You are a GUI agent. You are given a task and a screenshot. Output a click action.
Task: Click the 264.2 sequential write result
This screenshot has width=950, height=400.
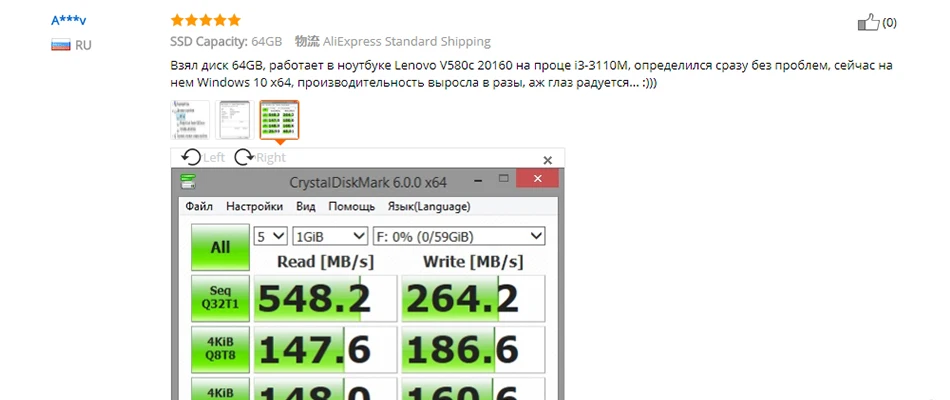[x=473, y=299]
